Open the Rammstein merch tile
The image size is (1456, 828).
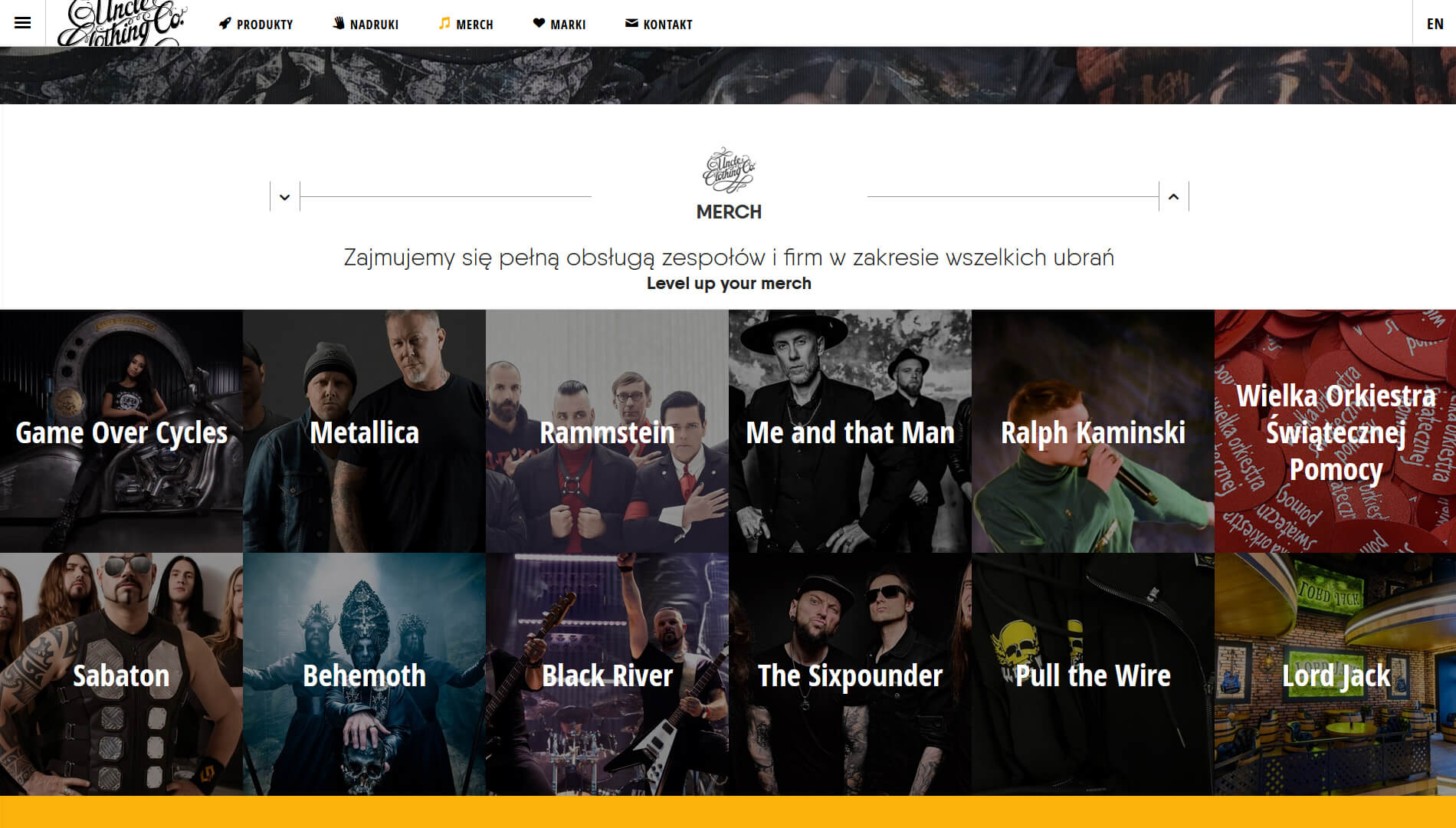(607, 431)
